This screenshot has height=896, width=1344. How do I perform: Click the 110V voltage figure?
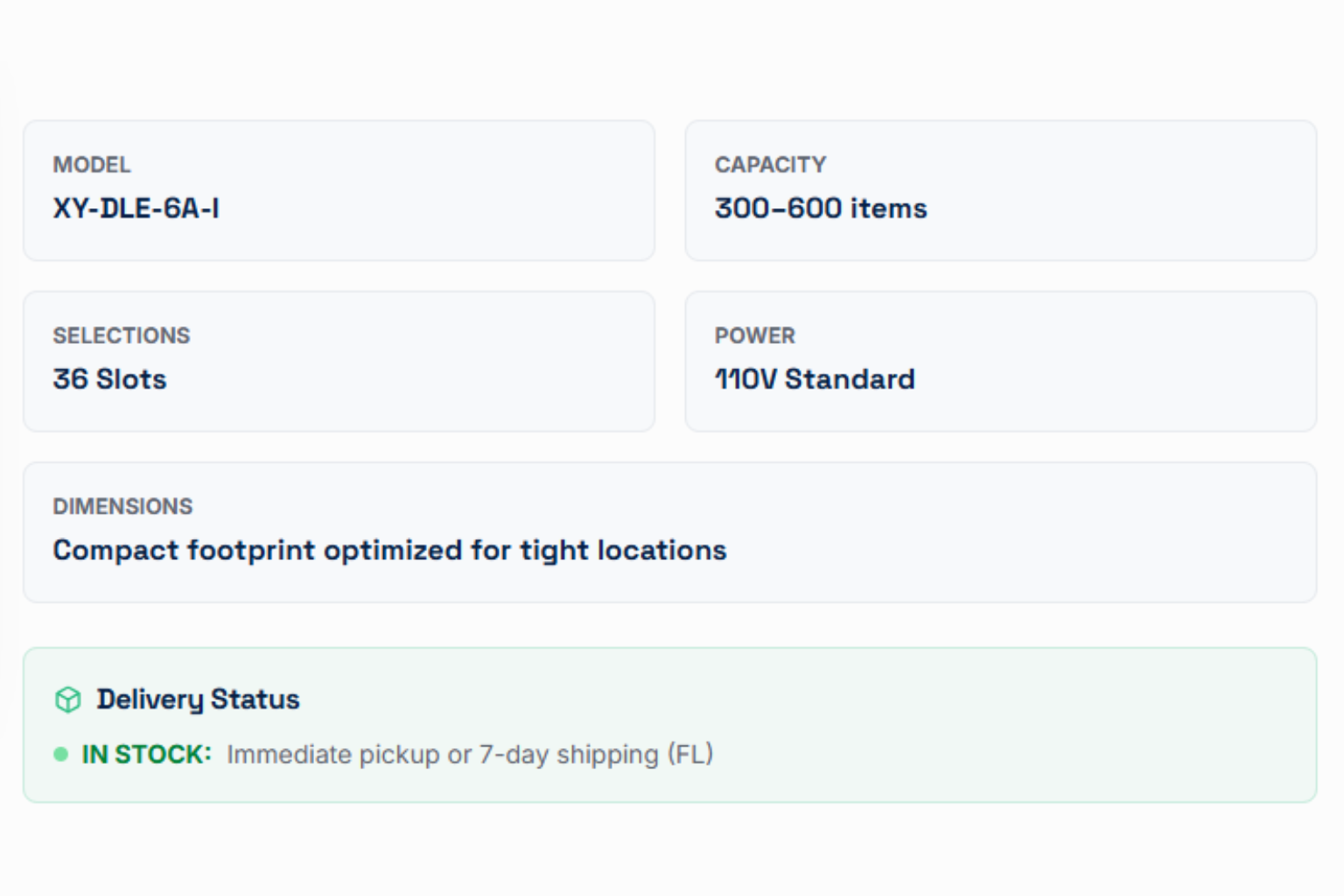(745, 379)
